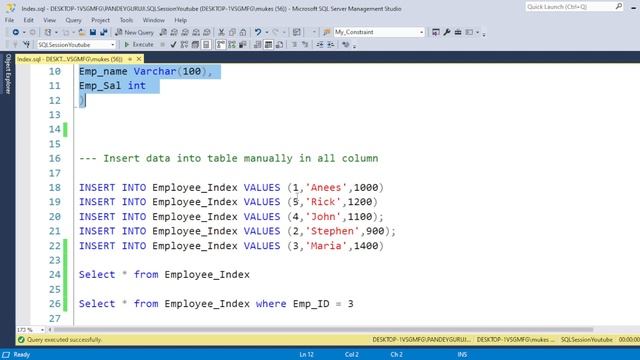640x360 pixels.
Task: Click the 'Select * from Employee_Index' line 24
Action: tap(164, 275)
